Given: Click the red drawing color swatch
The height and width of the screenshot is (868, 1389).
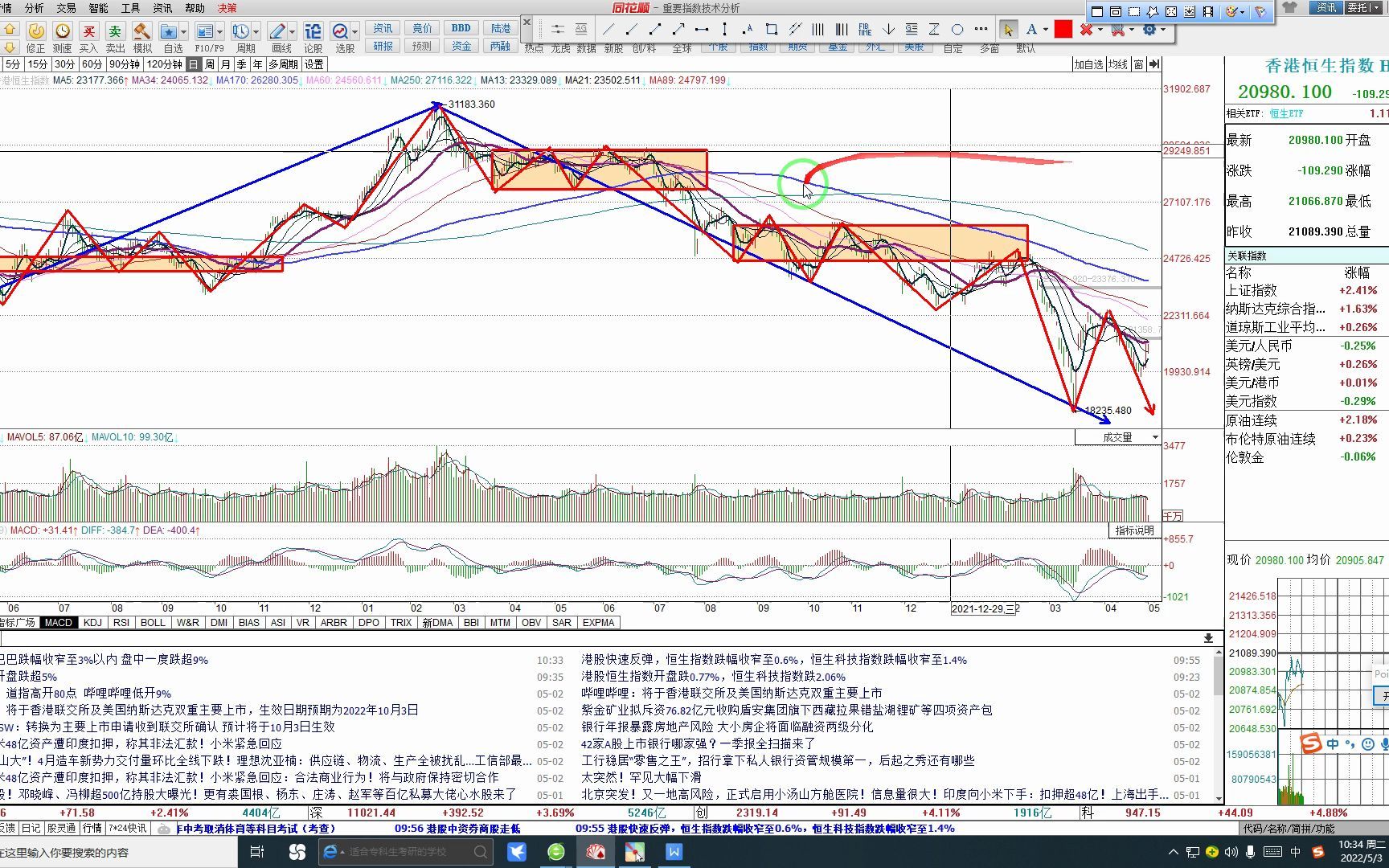Looking at the screenshot, I should [1063, 30].
